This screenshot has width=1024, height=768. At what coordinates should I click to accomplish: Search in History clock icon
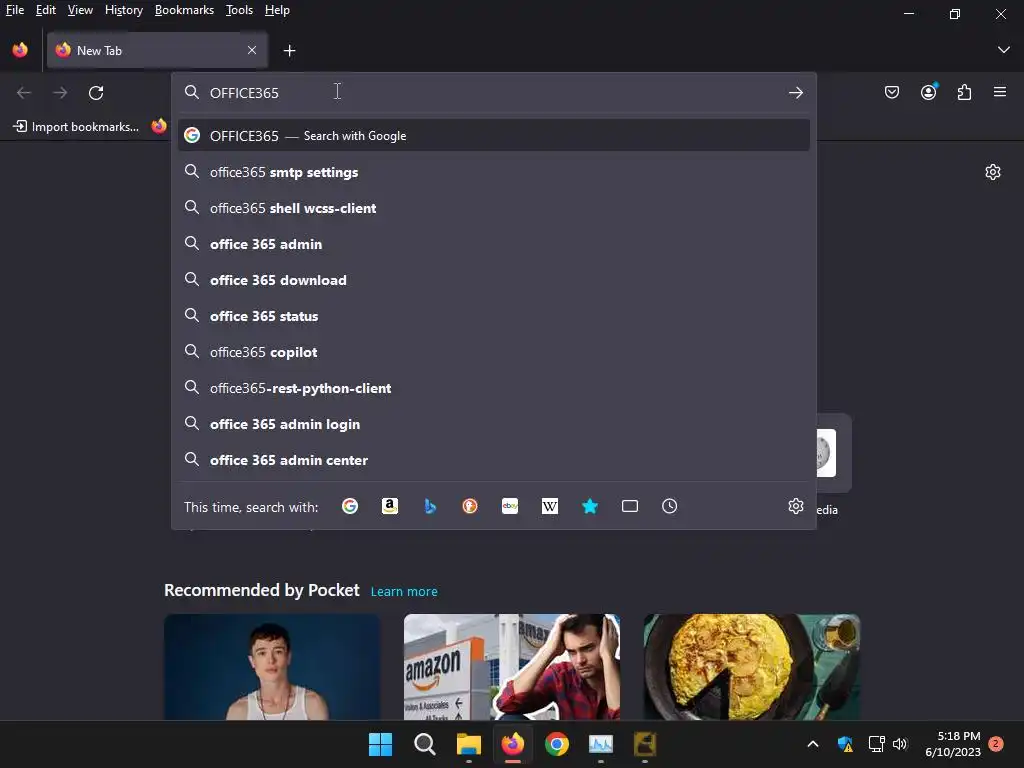click(x=669, y=506)
